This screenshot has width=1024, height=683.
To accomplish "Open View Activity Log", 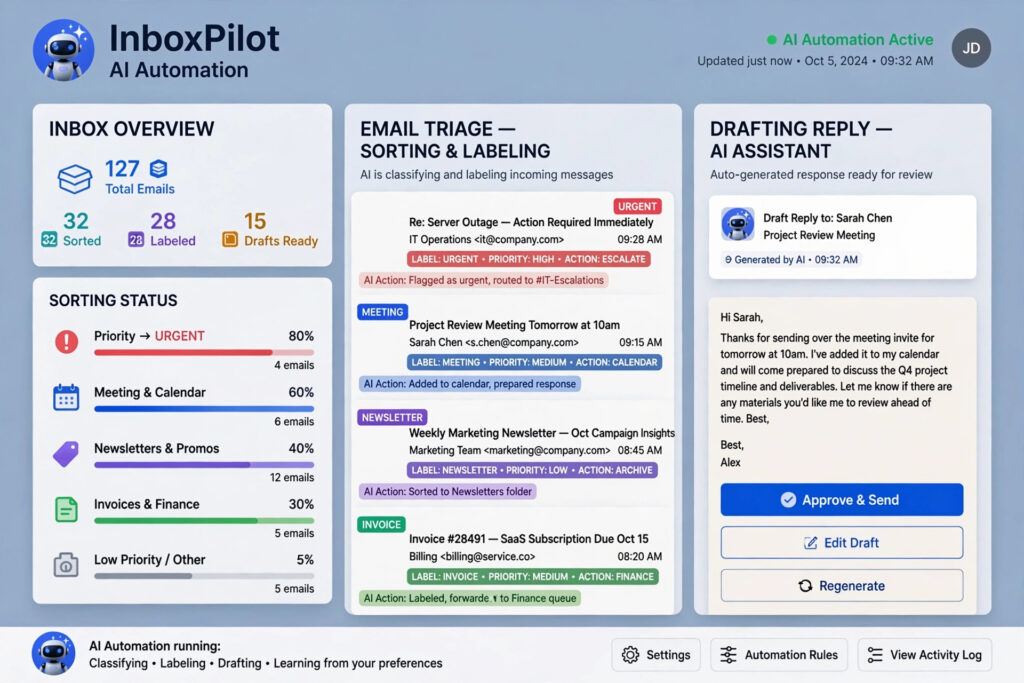I will pos(924,654).
